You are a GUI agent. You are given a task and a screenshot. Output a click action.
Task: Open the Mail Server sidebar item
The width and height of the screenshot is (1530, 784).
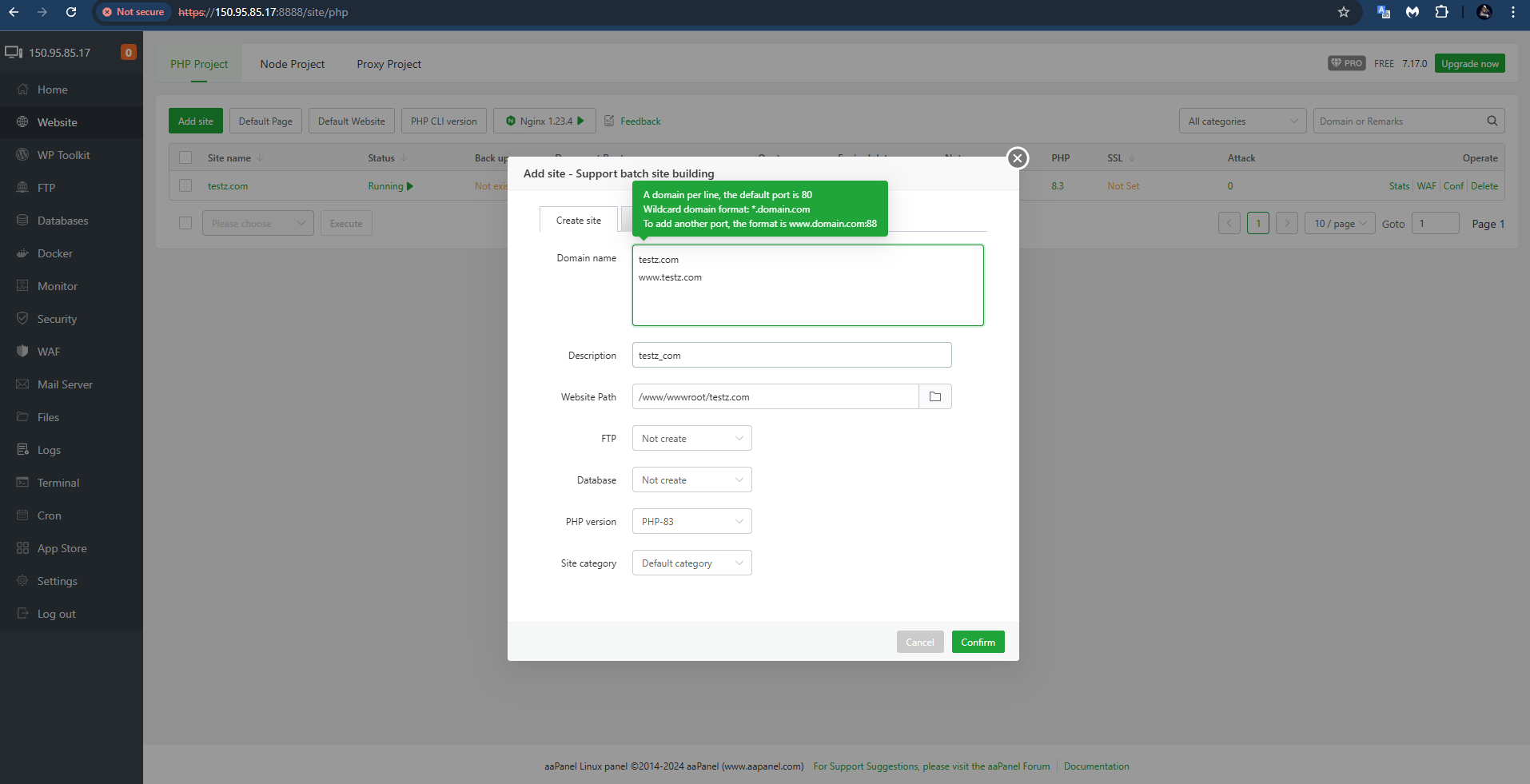pyautogui.click(x=71, y=384)
